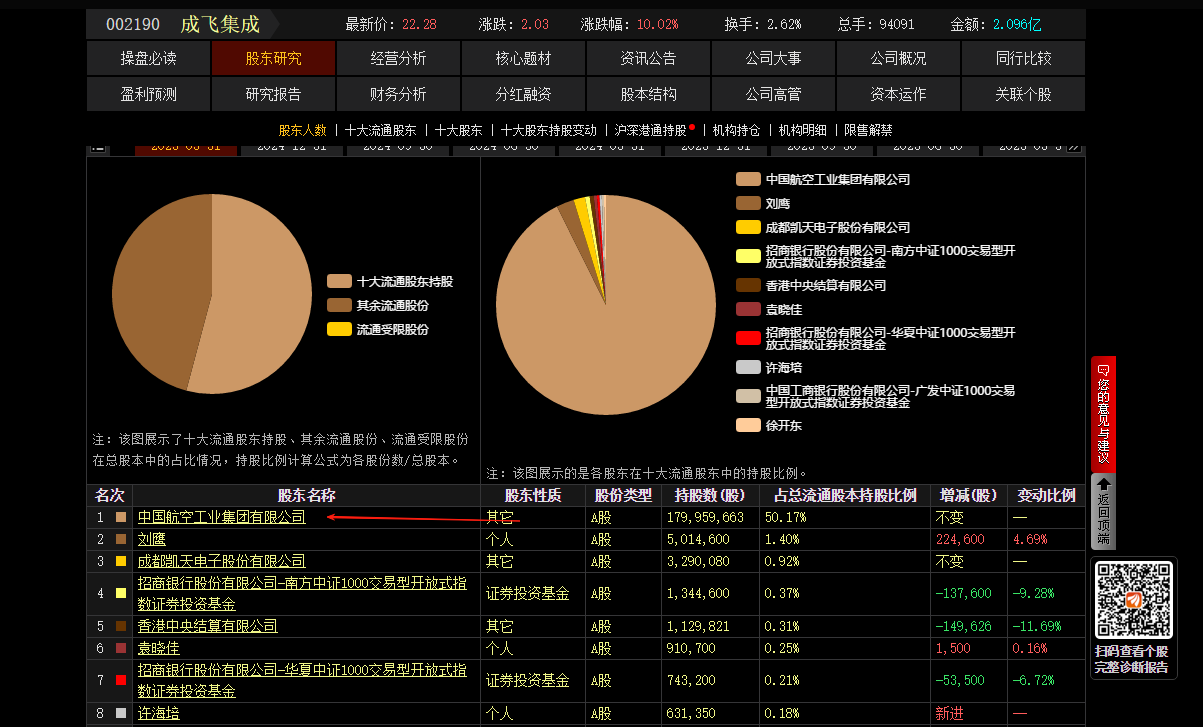Go to the 股本结构 tab
Image resolution: width=1203 pixels, height=727 pixels.
648,94
